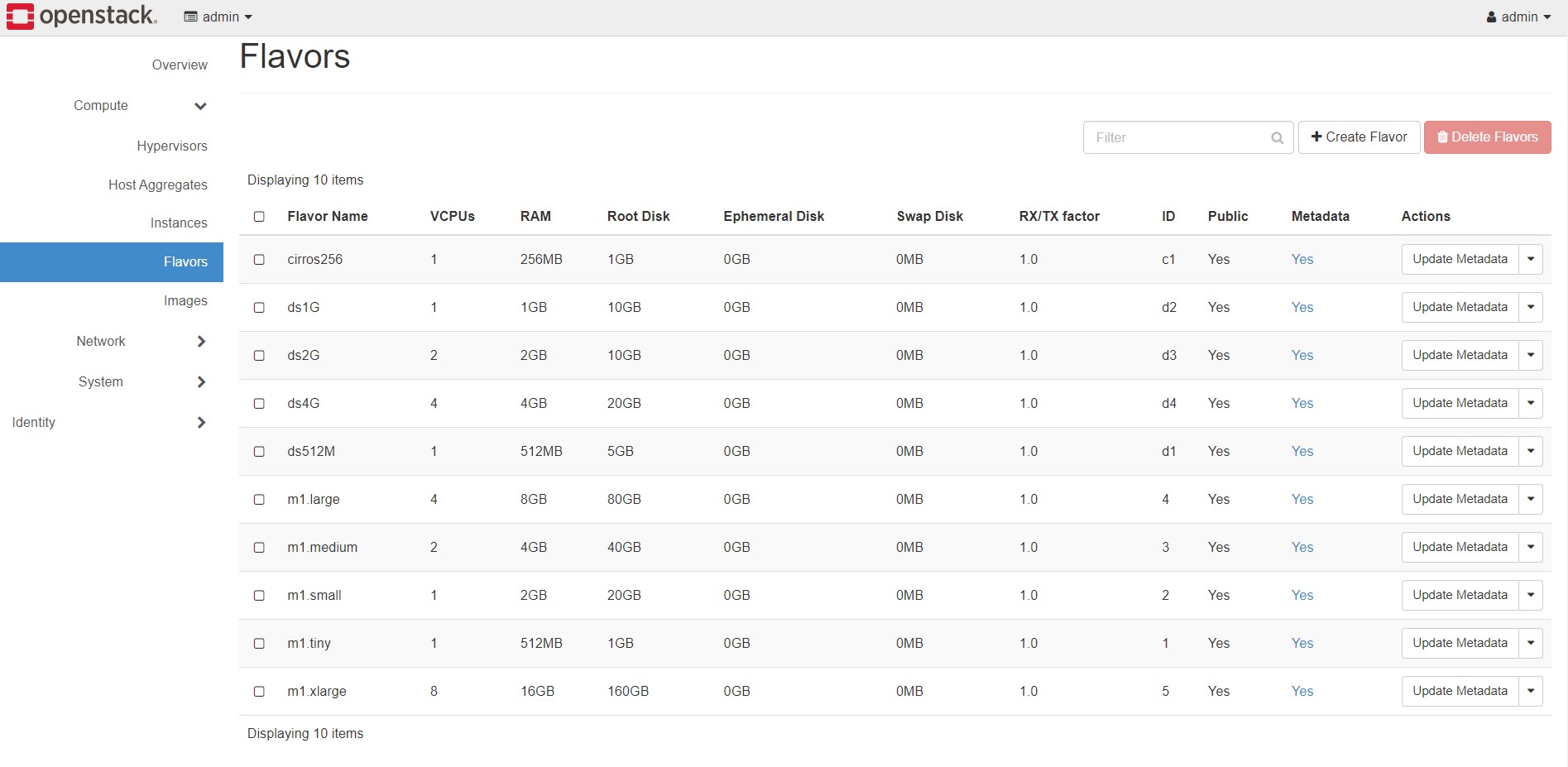Click the Metadata Yes link for m1.medium
The height and width of the screenshot is (767, 1568).
[x=1302, y=548]
